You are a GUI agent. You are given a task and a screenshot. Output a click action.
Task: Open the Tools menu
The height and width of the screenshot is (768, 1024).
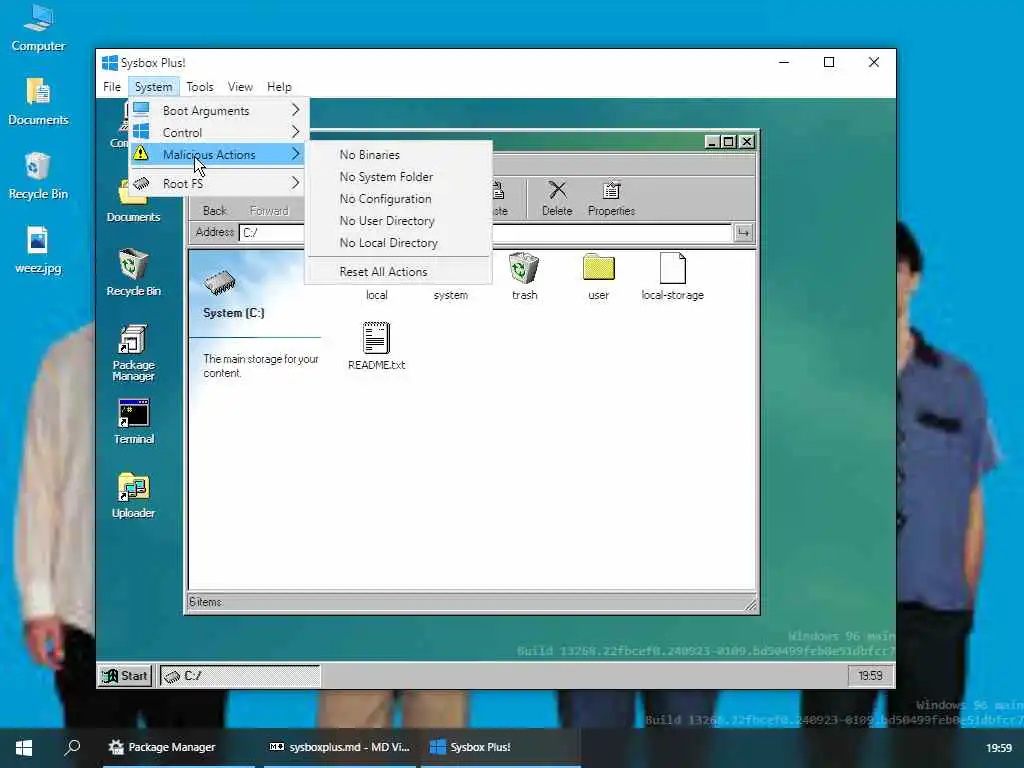click(200, 87)
